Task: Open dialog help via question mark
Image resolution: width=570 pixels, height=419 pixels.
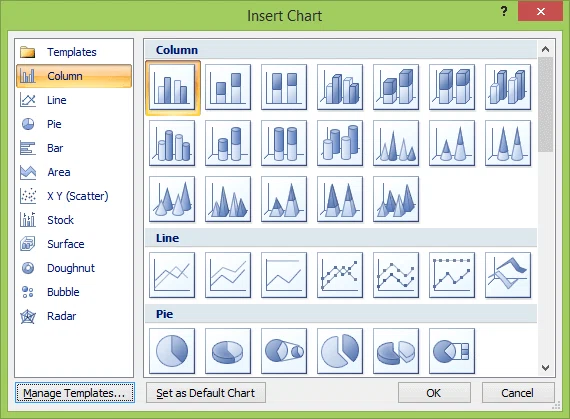Action: pyautogui.click(x=504, y=11)
